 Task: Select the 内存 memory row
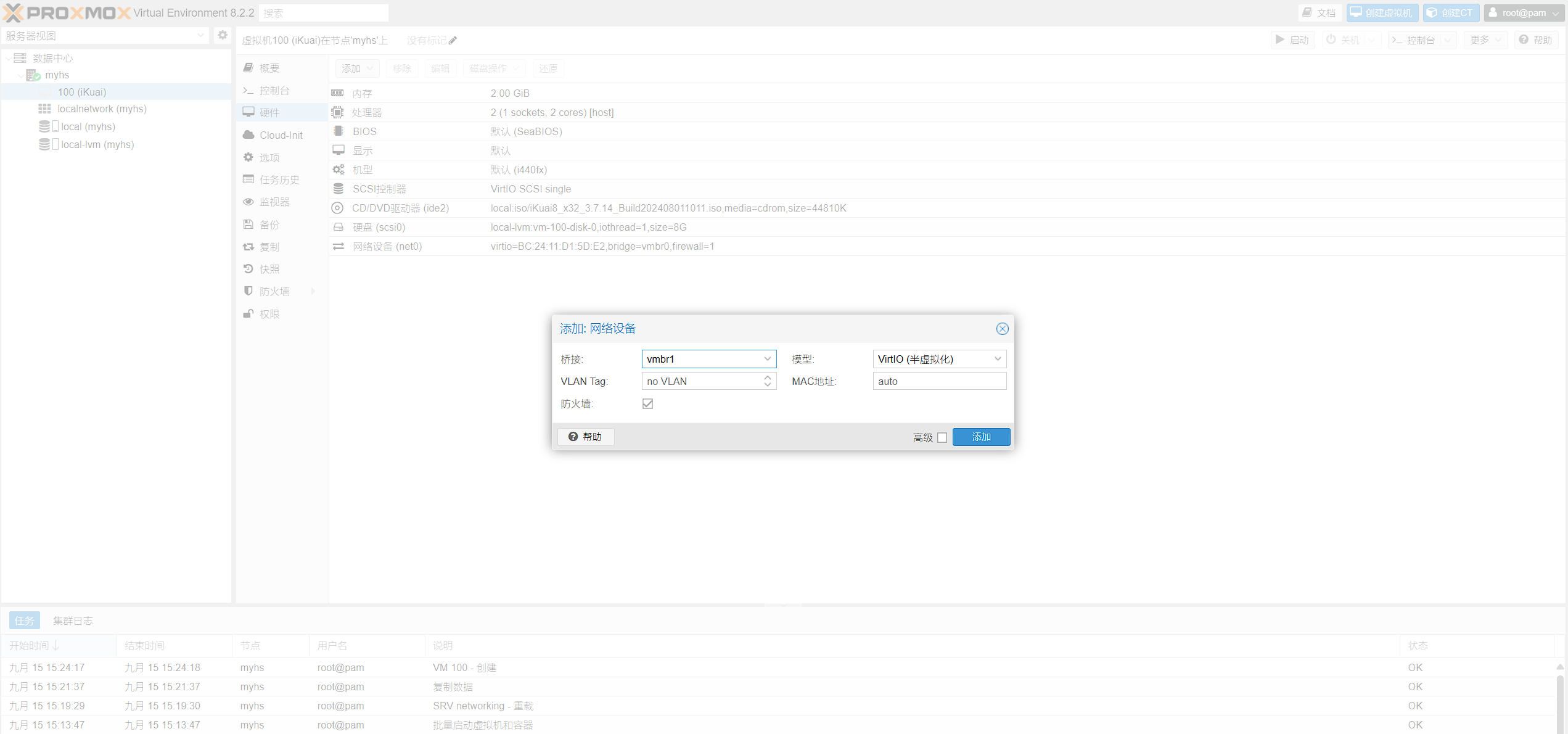coord(948,93)
